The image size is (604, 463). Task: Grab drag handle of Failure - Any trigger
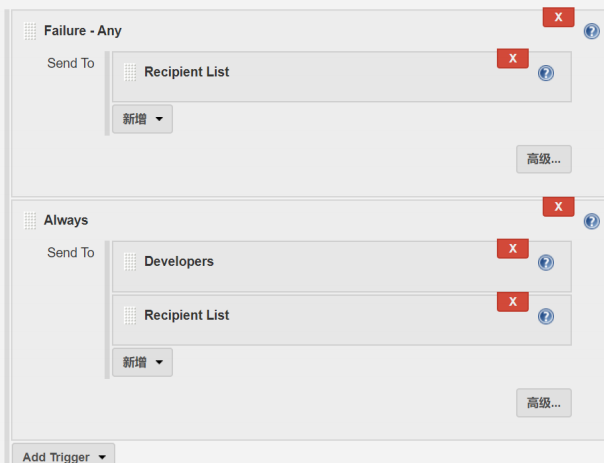30,31
